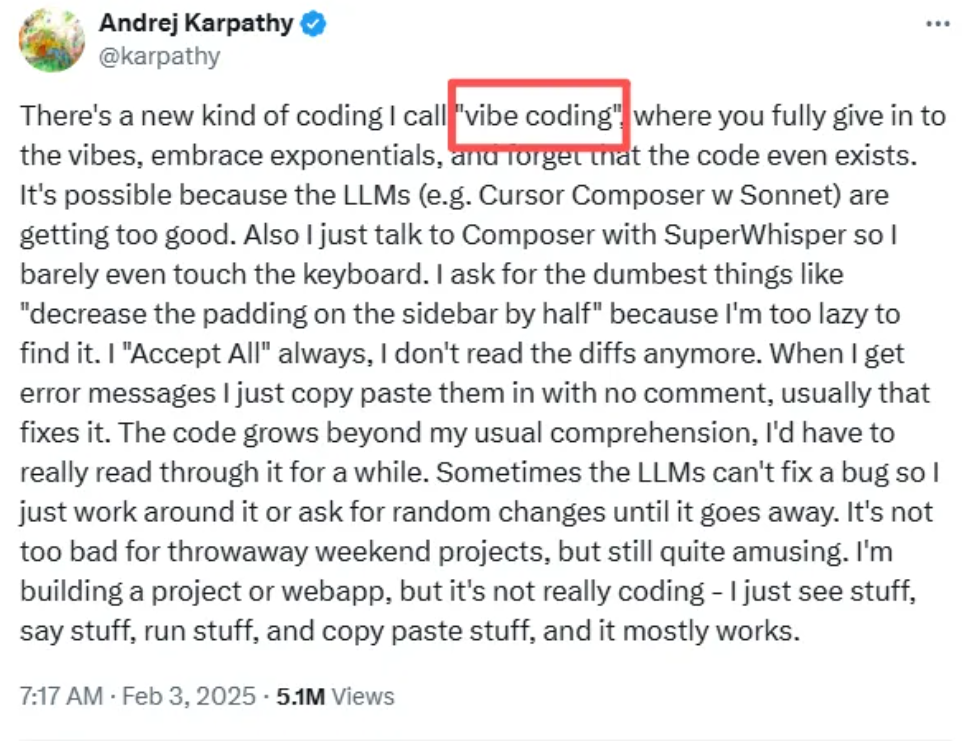Screen dimensions: 972x741
Task: Click the blue verified badge
Action: pyautogui.click(x=314, y=25)
